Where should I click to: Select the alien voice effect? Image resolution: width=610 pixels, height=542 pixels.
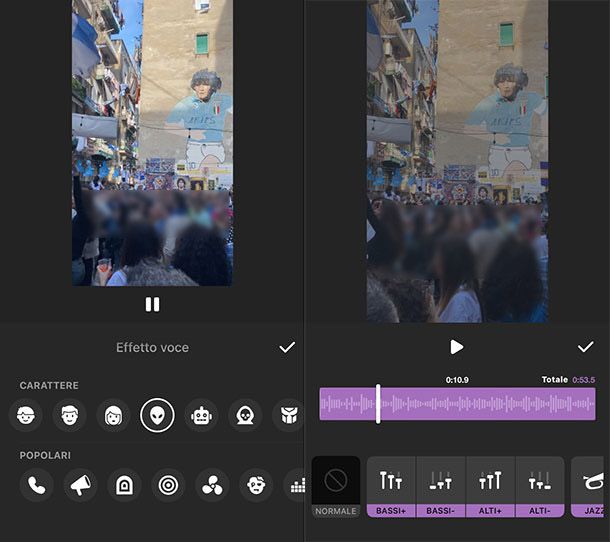157,414
